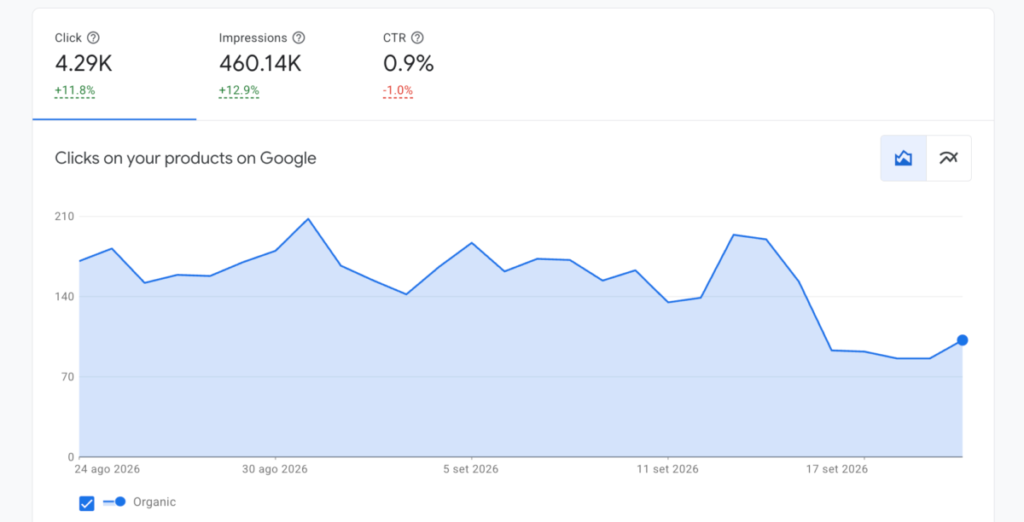The height and width of the screenshot is (522, 1024).
Task: Select the last data point dot on chart
Action: [962, 340]
